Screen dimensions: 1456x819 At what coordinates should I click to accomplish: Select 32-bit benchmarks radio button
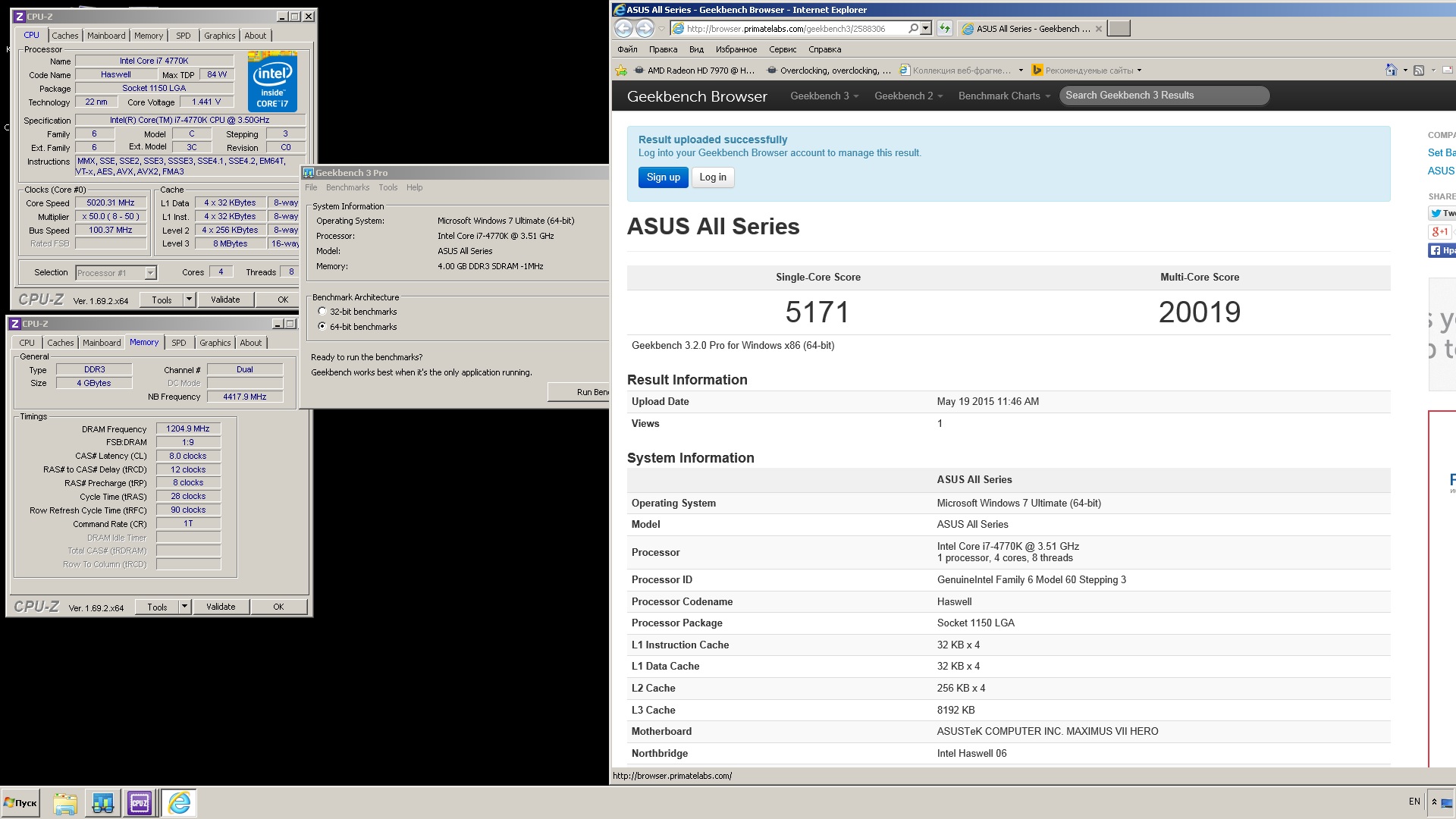pyautogui.click(x=322, y=312)
